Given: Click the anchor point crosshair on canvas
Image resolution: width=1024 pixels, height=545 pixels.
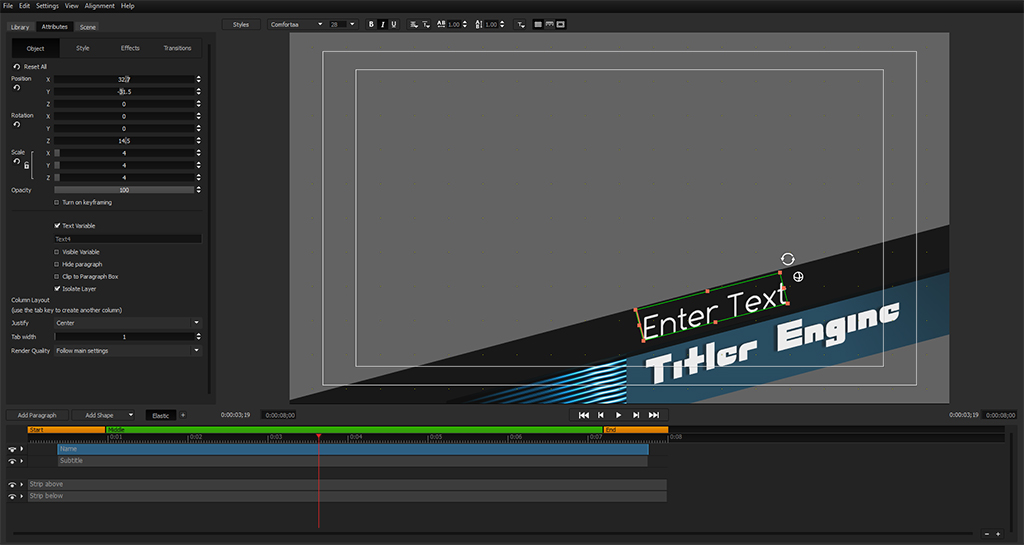Looking at the screenshot, I should coord(798,277).
